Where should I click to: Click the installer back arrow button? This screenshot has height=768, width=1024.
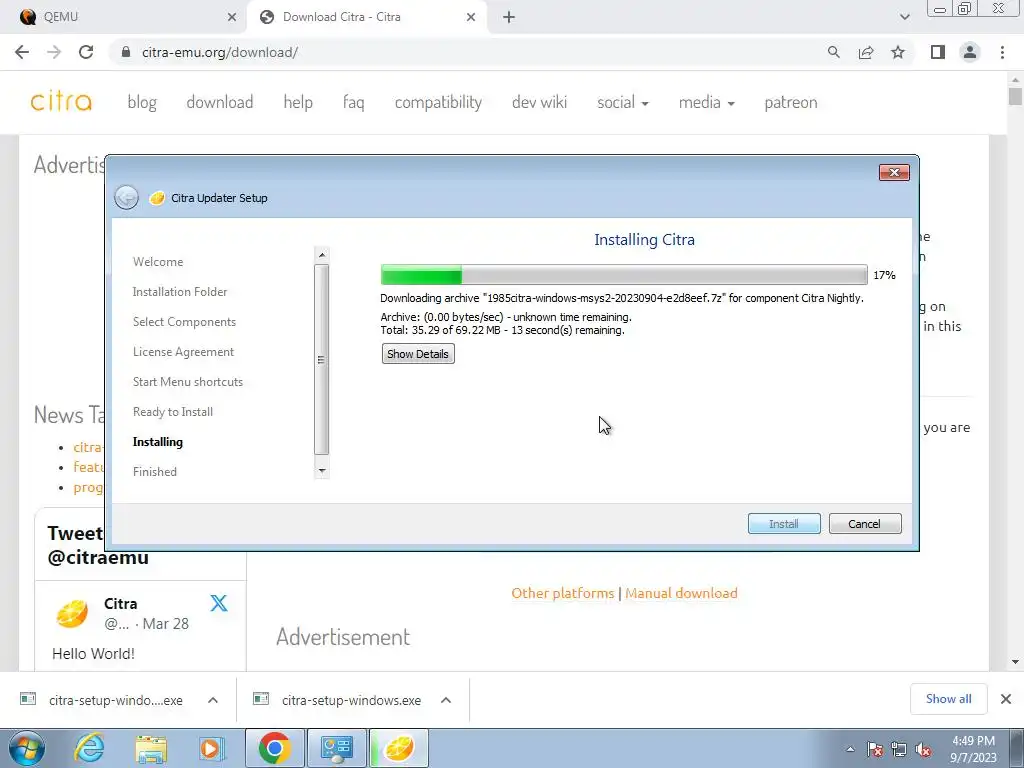click(126, 197)
